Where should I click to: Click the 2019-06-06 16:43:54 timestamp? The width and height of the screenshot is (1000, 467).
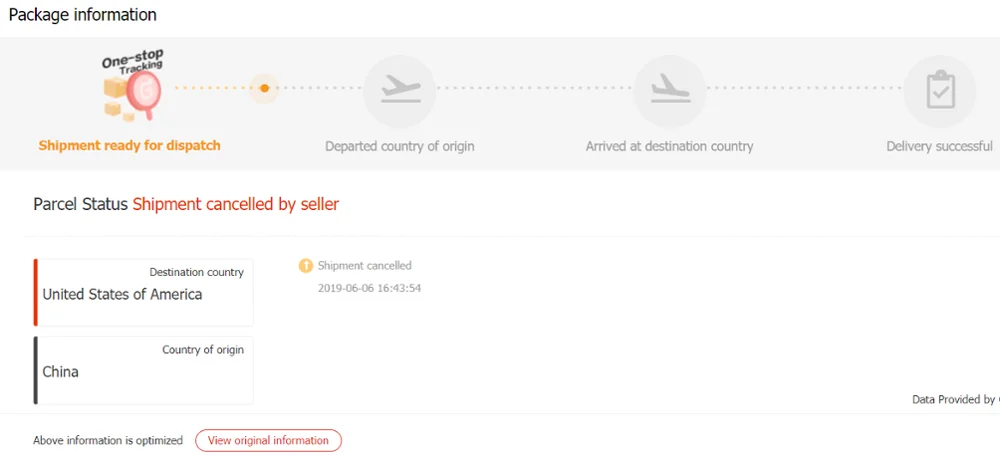click(369, 288)
